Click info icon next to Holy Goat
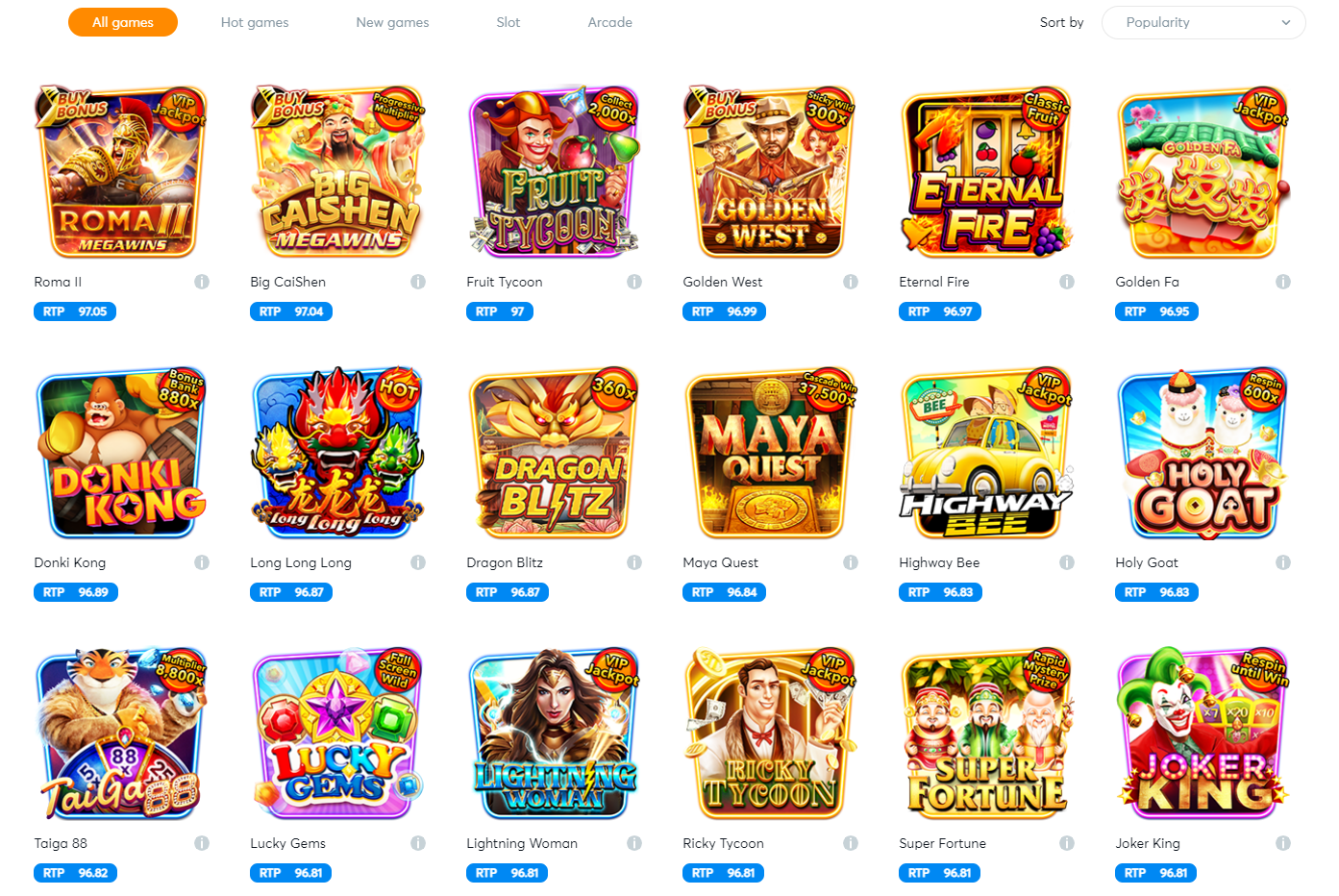Screen dimensions: 1339x896 pos(1283,562)
